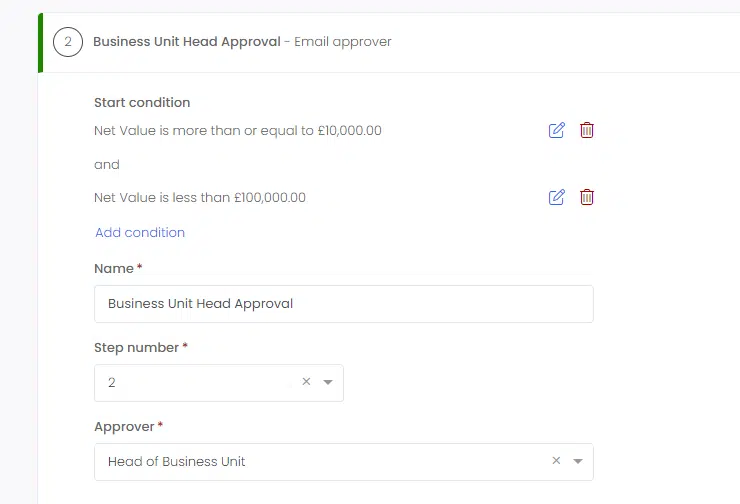Delete the more than or equal condition

pyautogui.click(x=587, y=130)
